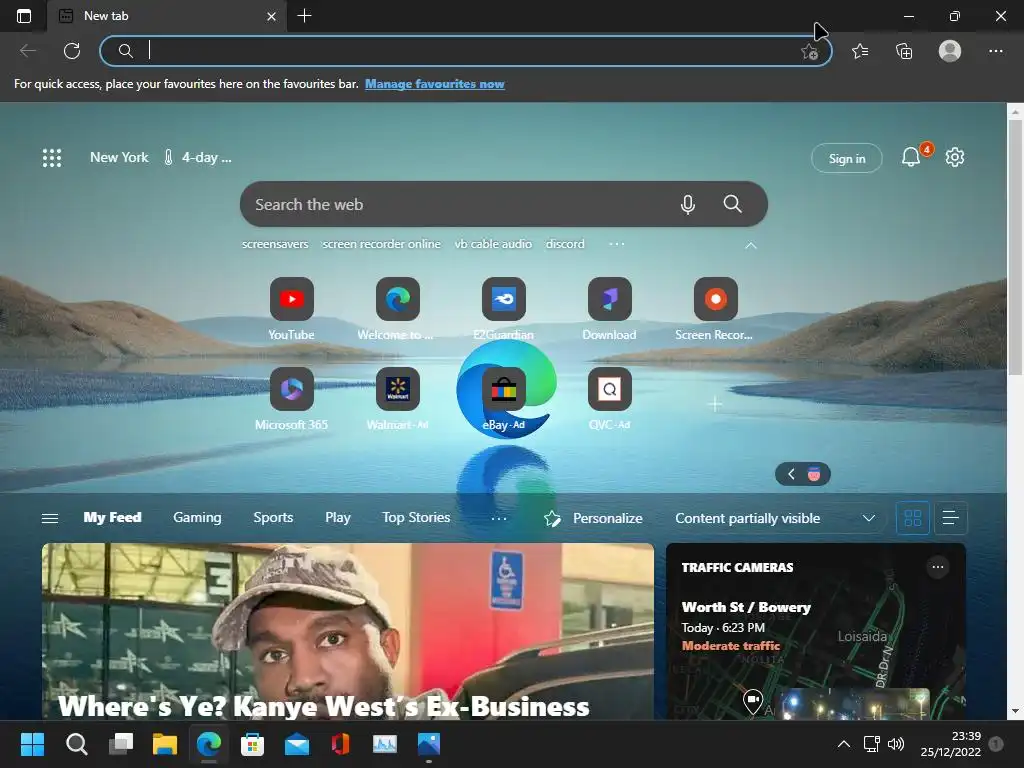Collapse quick links with chevron up
Screen dimensions: 1024x768
pos(751,246)
